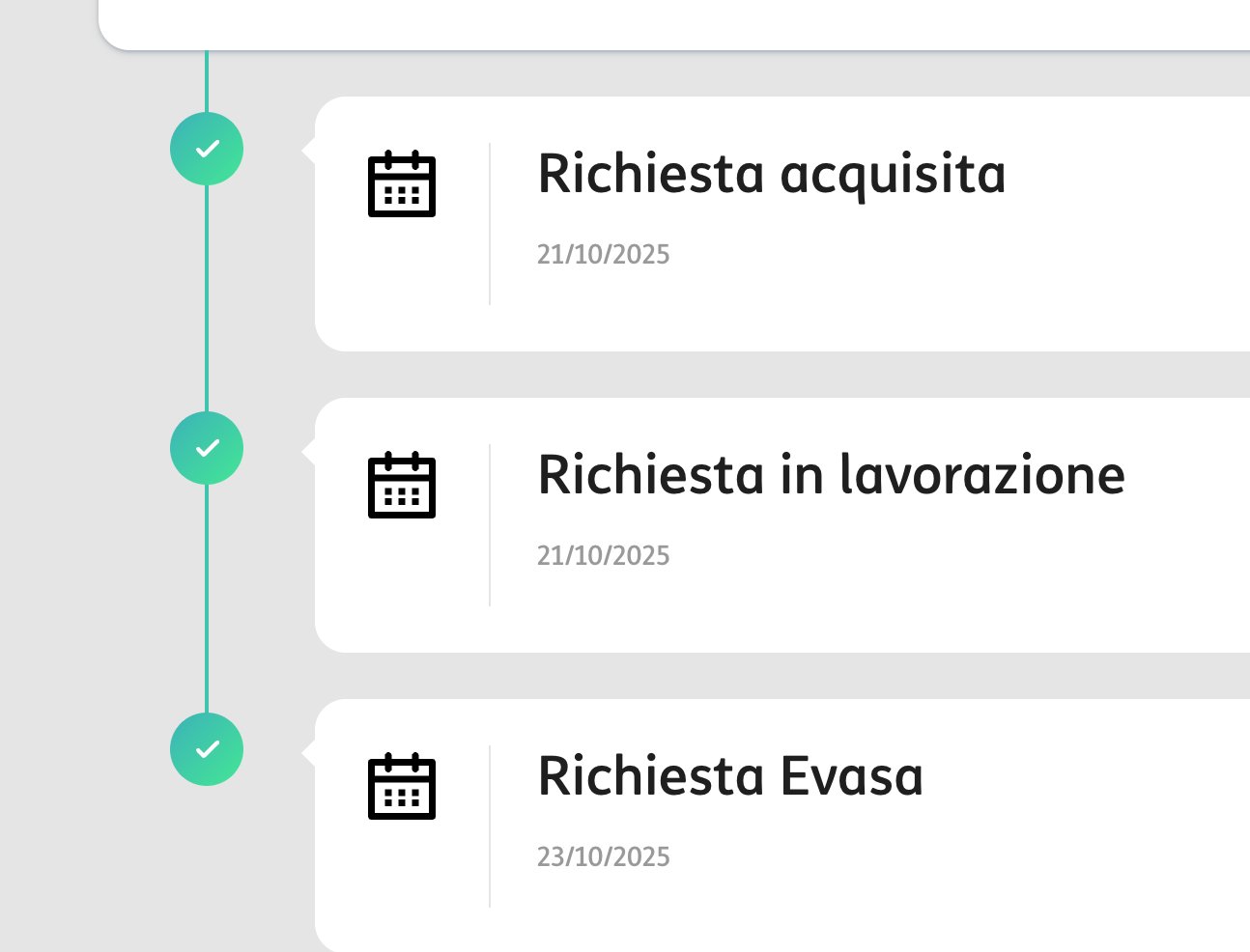The width and height of the screenshot is (1250, 952).
Task: Click timeline line between lavorazione and Evasa markers
Action: [x=207, y=599]
